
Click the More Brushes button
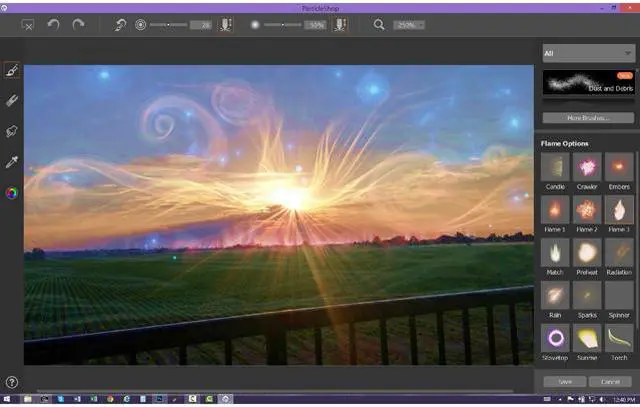click(588, 118)
